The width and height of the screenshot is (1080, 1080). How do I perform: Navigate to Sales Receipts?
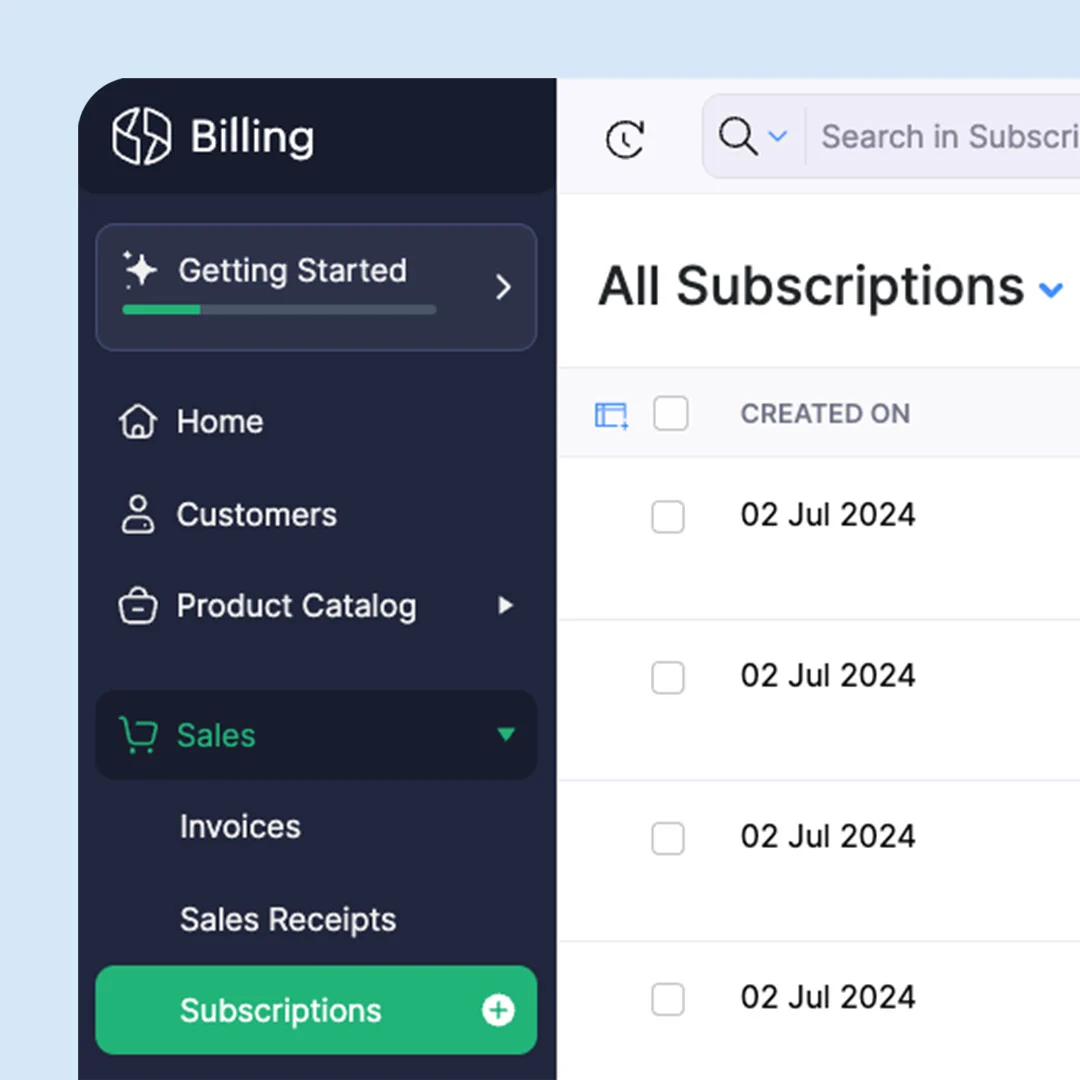click(287, 919)
